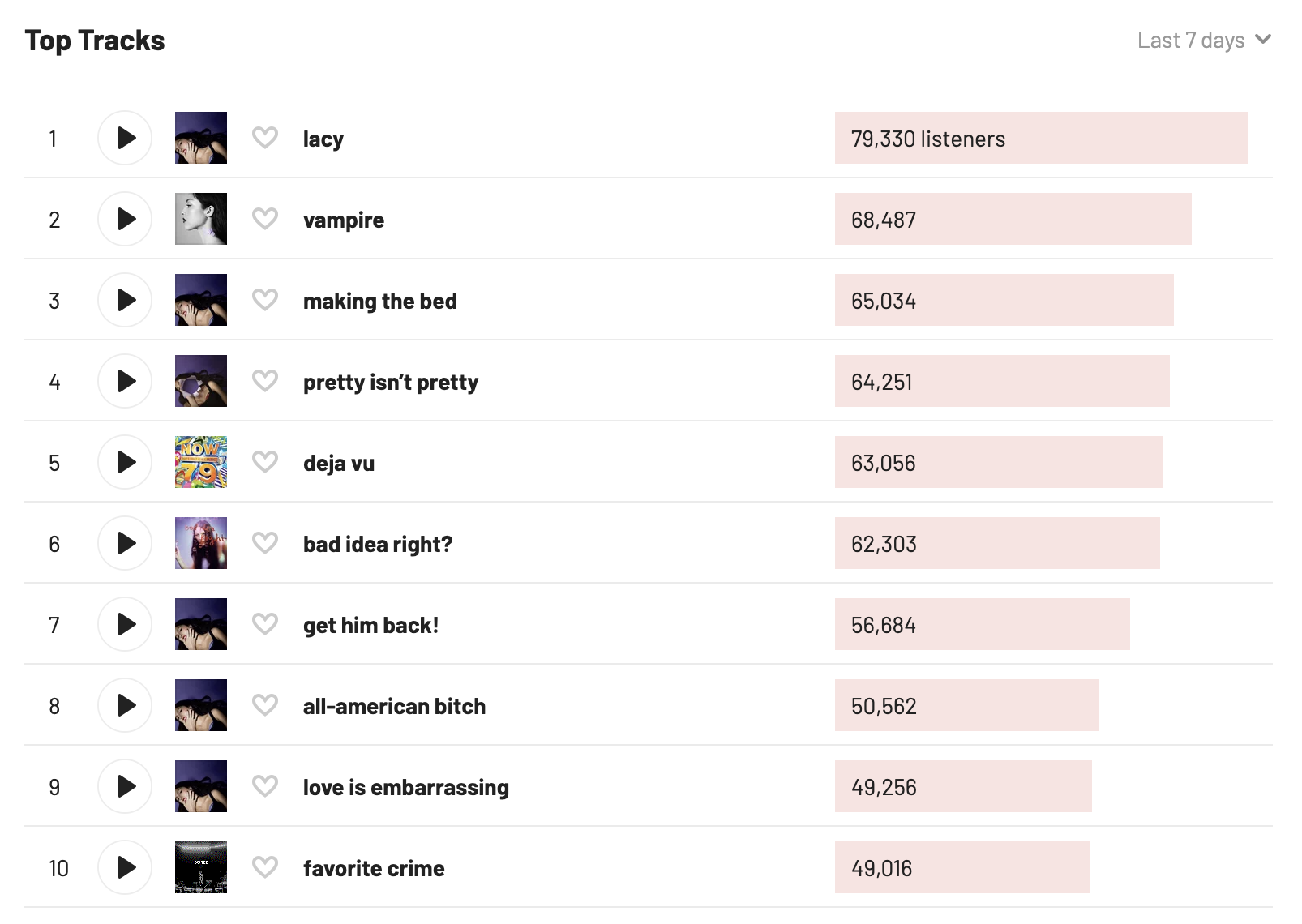This screenshot has height=924, width=1302.
Task: Play making the bed track
Action: tap(125, 300)
